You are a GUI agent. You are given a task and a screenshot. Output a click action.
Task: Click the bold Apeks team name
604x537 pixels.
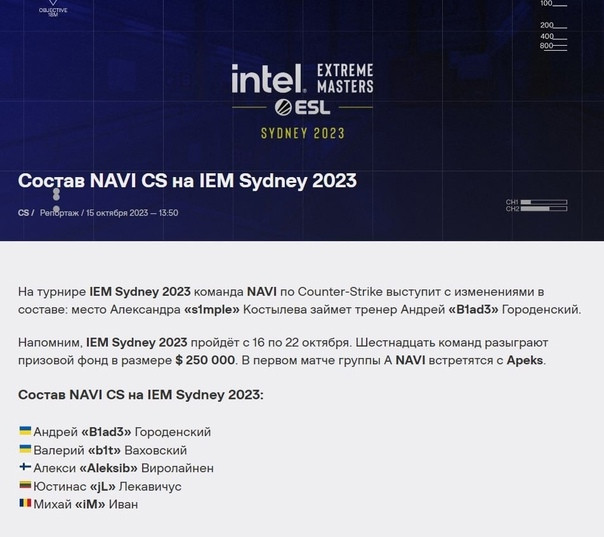point(525,360)
